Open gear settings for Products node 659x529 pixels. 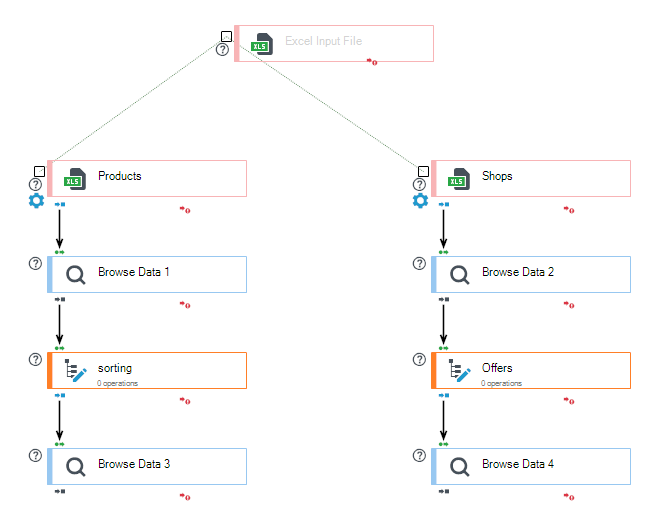[x=37, y=201]
